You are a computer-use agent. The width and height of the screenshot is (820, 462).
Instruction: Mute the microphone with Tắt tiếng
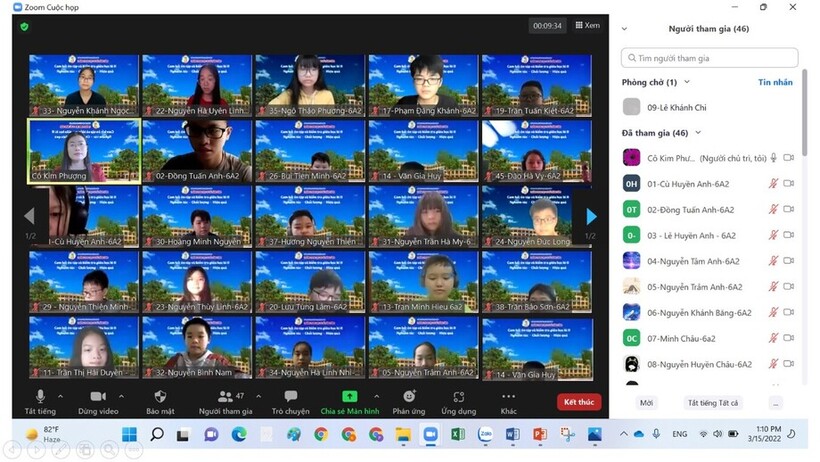pyautogui.click(x=40, y=396)
